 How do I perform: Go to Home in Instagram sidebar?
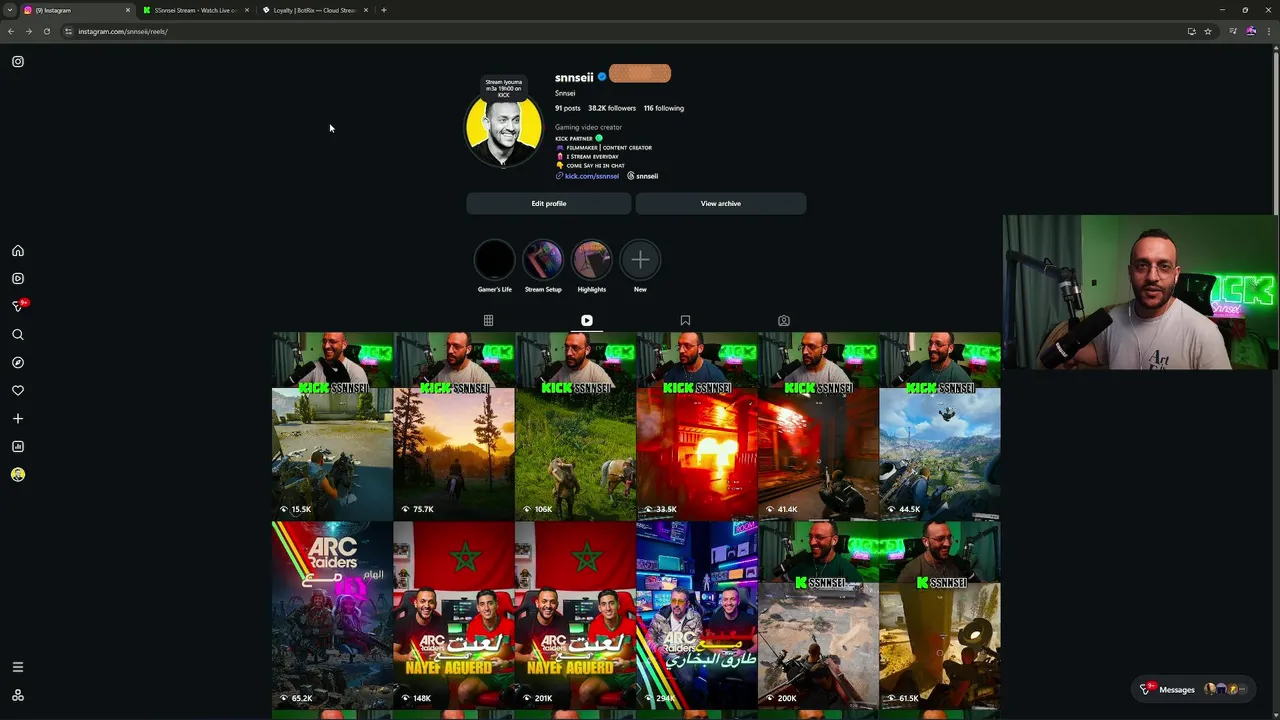click(x=18, y=251)
